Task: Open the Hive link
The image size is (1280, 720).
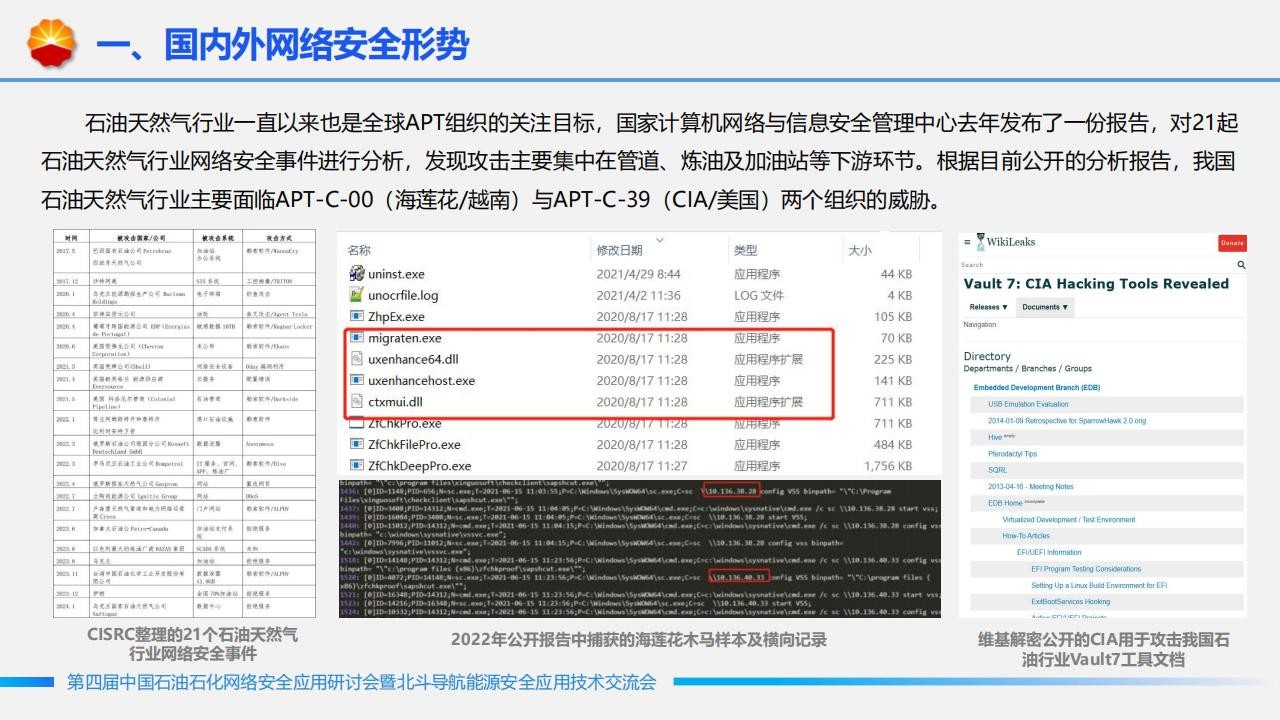Action: tap(994, 437)
